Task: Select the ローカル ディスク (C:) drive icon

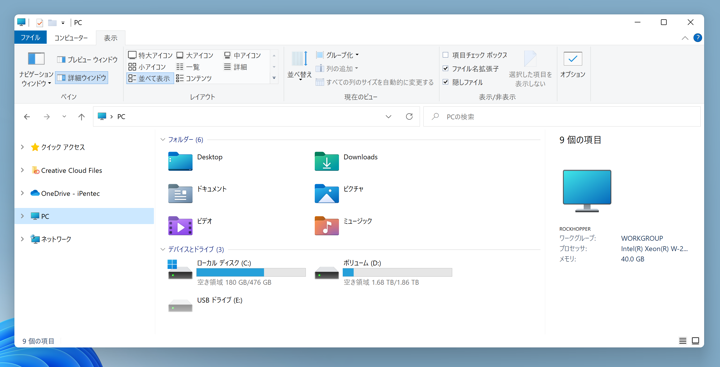Action: point(180,270)
